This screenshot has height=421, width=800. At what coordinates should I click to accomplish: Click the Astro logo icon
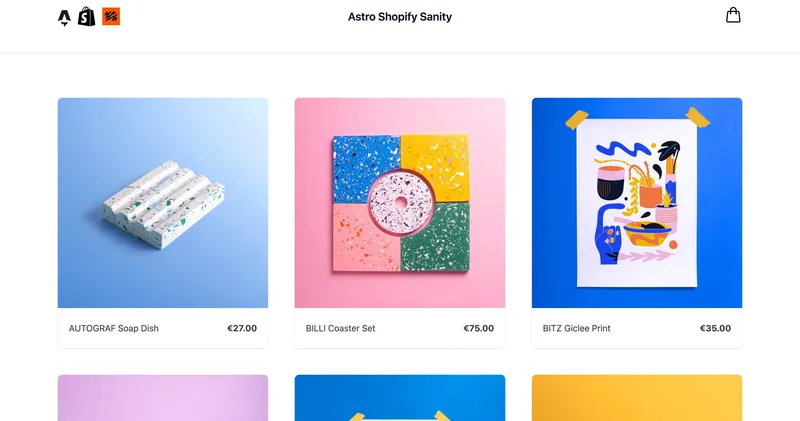coord(64,17)
